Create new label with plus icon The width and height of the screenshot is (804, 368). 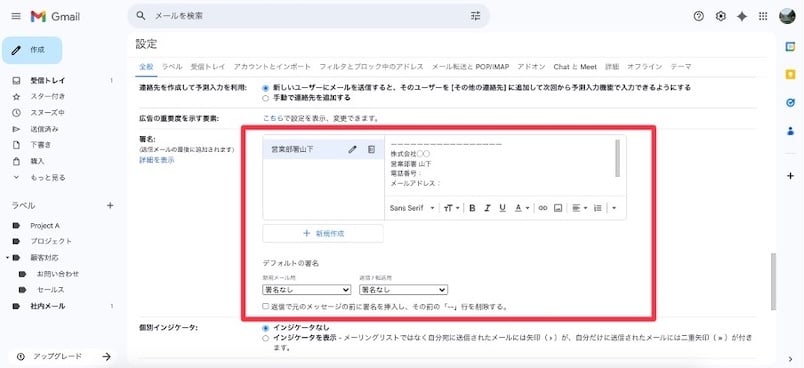click(x=110, y=206)
